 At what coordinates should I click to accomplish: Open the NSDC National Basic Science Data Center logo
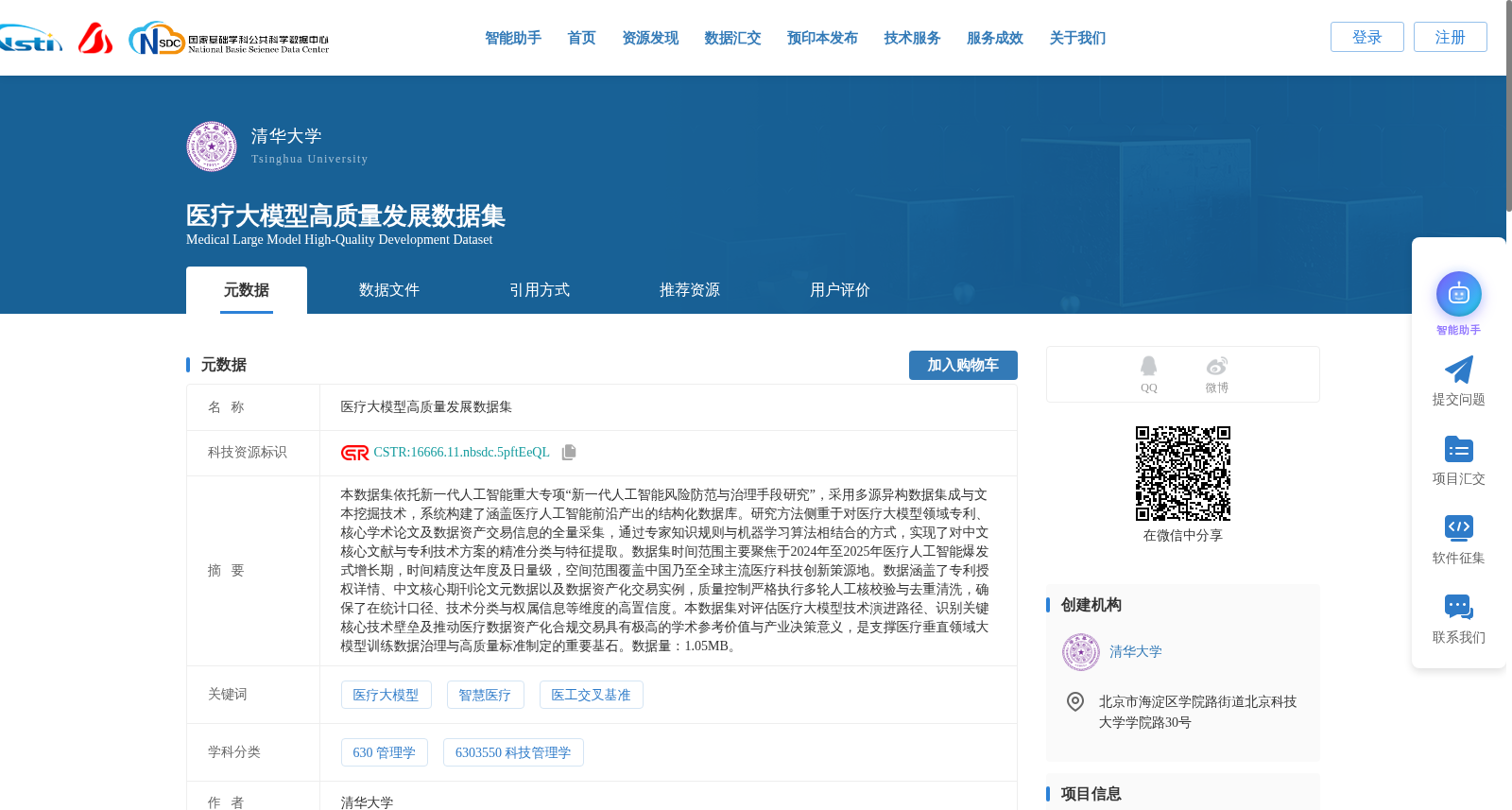[x=229, y=39]
